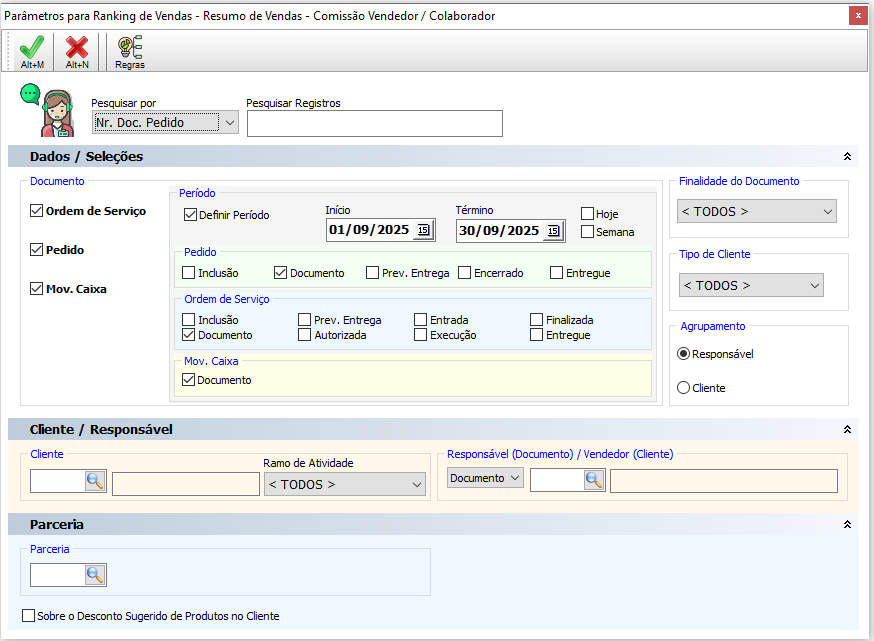Enable the Hoje checkbox
The height and width of the screenshot is (641, 874).
tap(587, 213)
